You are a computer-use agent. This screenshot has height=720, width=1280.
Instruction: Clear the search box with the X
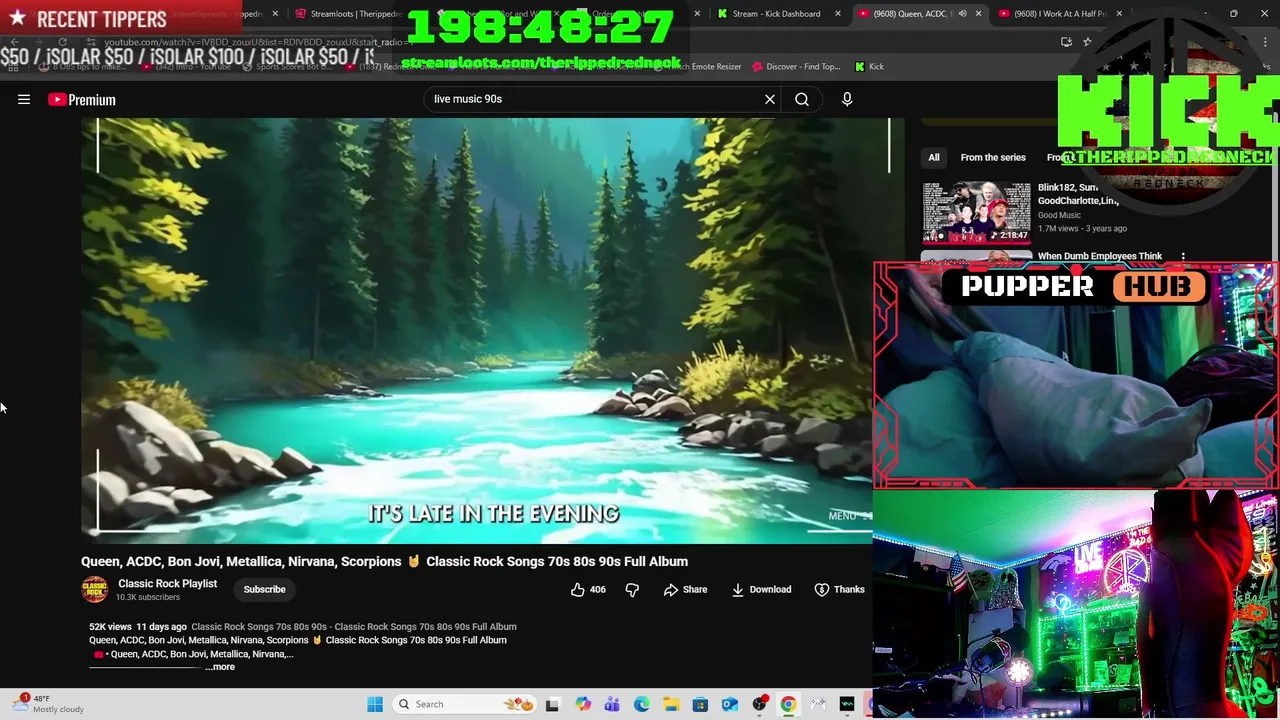[x=770, y=99]
